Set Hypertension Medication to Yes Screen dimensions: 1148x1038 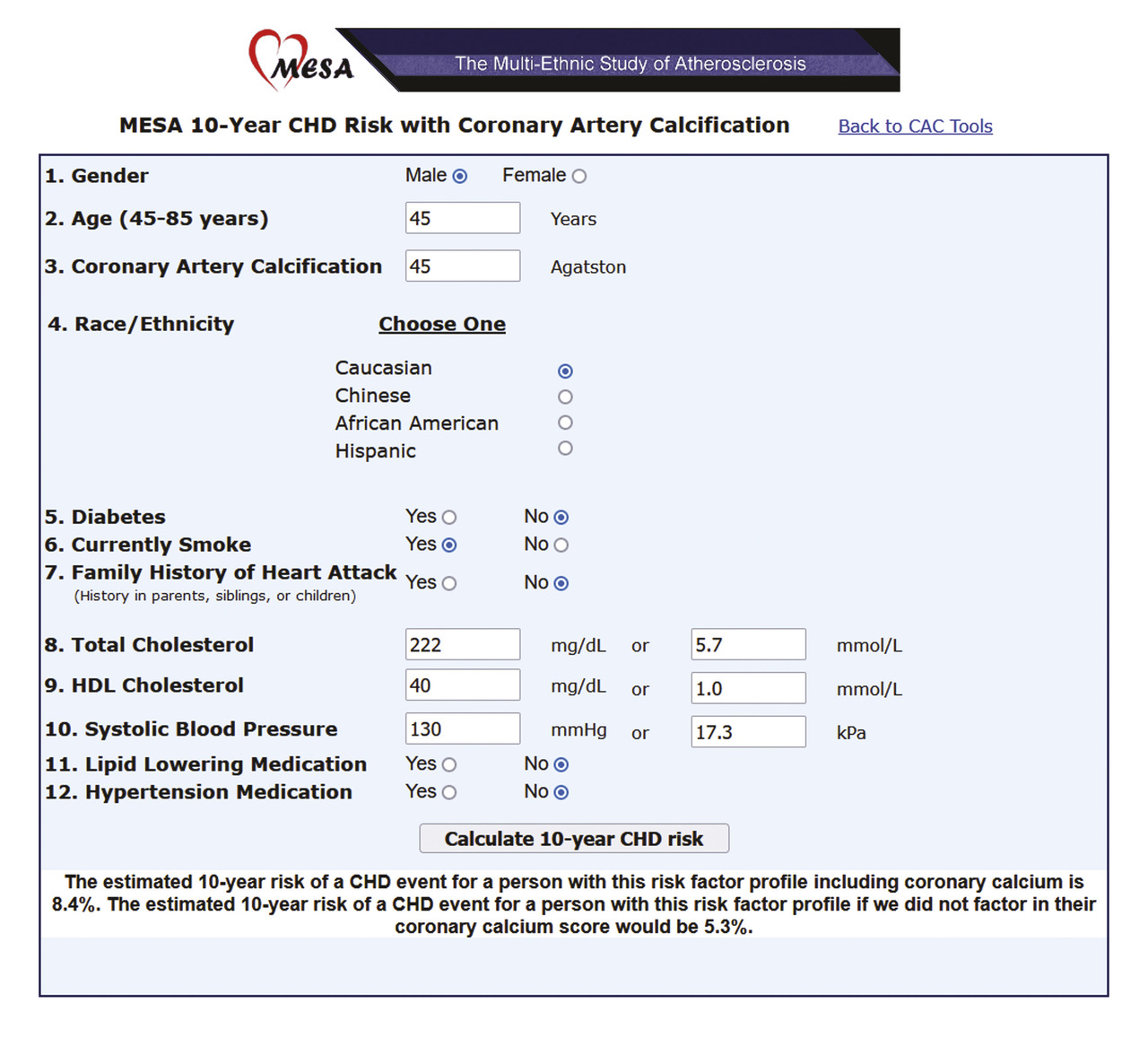449,793
